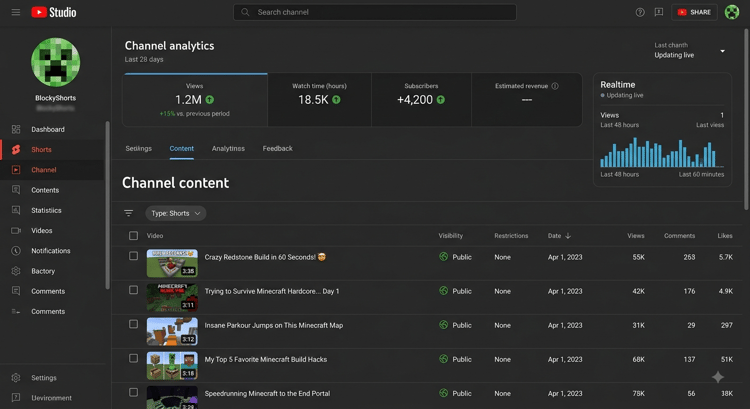Click the SHARE button
Screen dimensions: 750x409
tap(694, 12)
